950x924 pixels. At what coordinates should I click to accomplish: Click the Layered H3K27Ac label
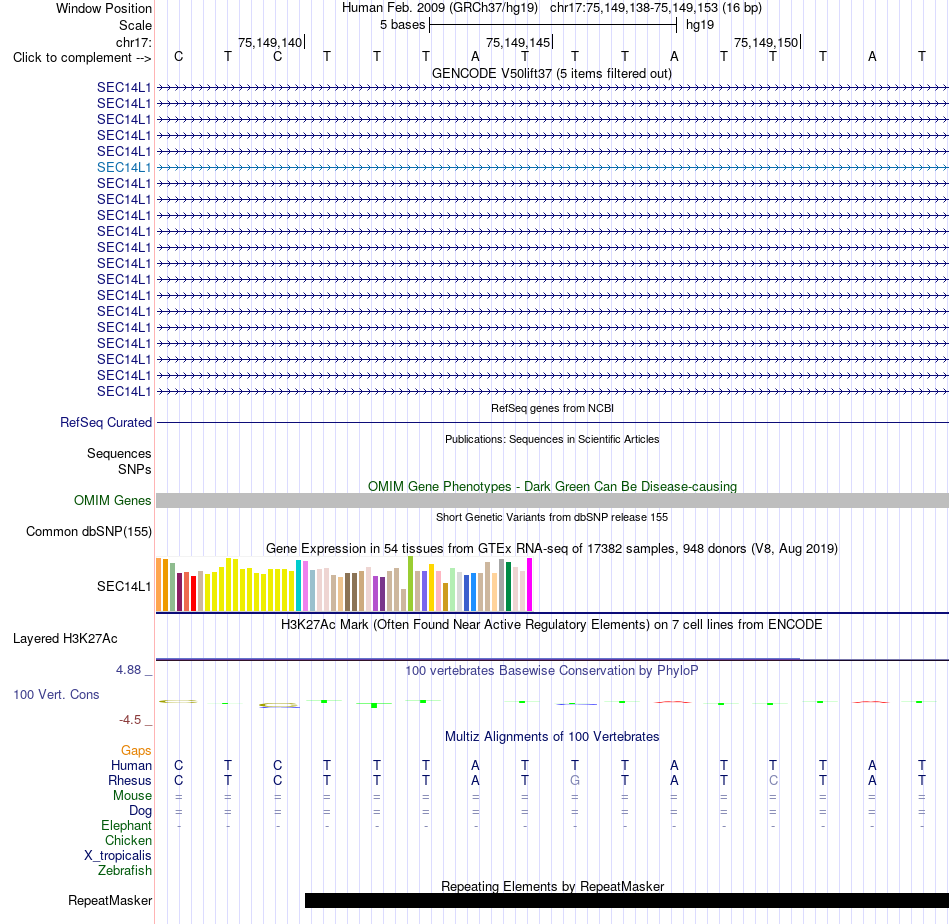click(65, 638)
